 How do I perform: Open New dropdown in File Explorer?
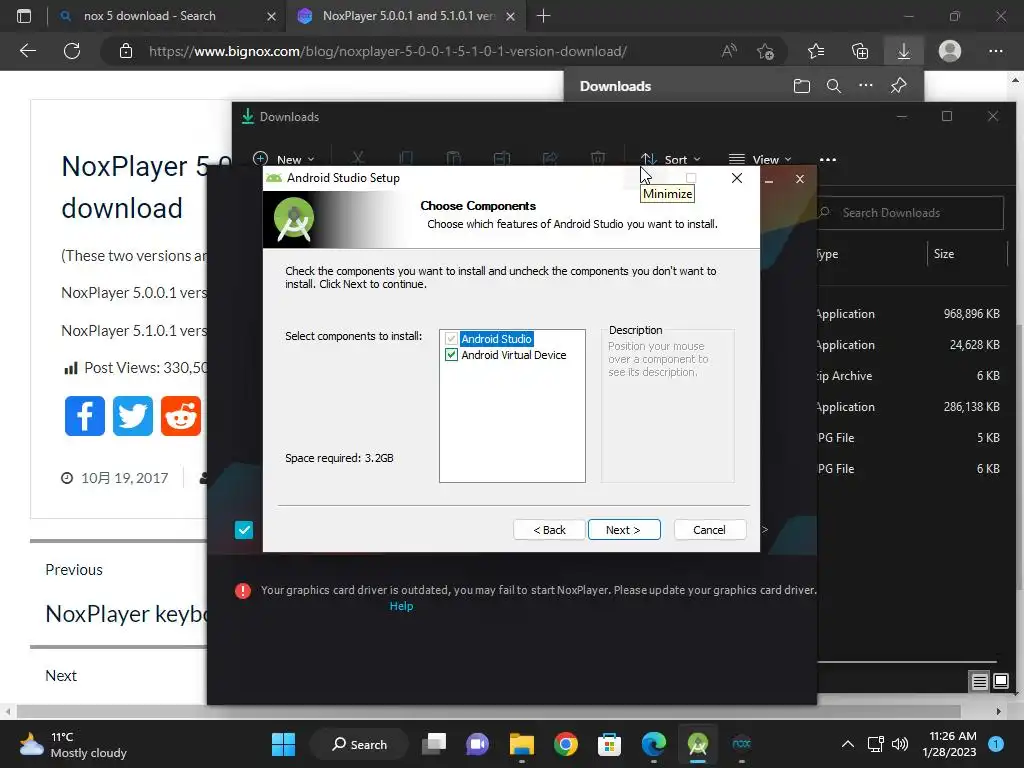click(283, 159)
